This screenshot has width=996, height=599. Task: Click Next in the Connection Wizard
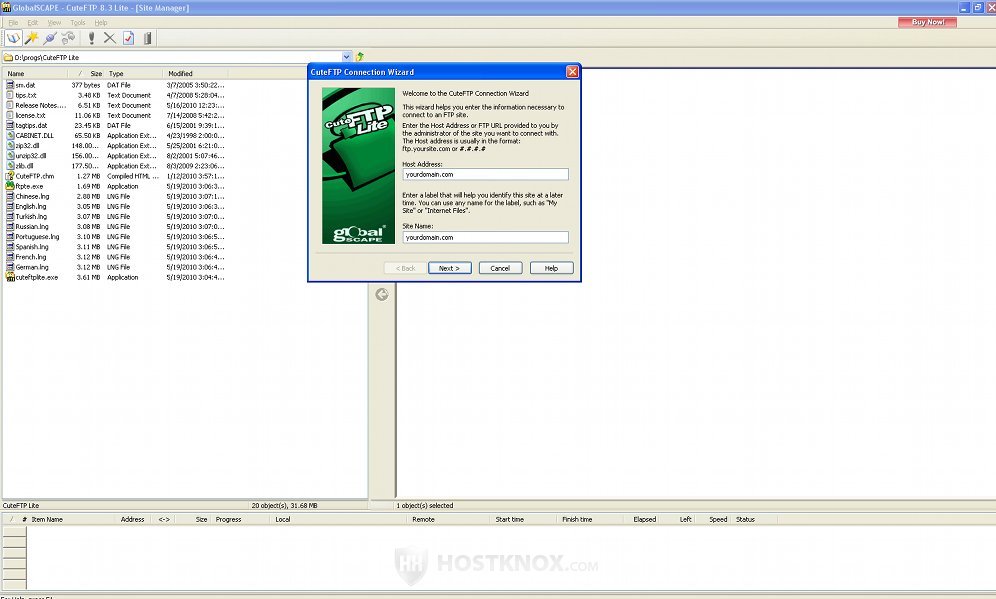pyautogui.click(x=450, y=268)
